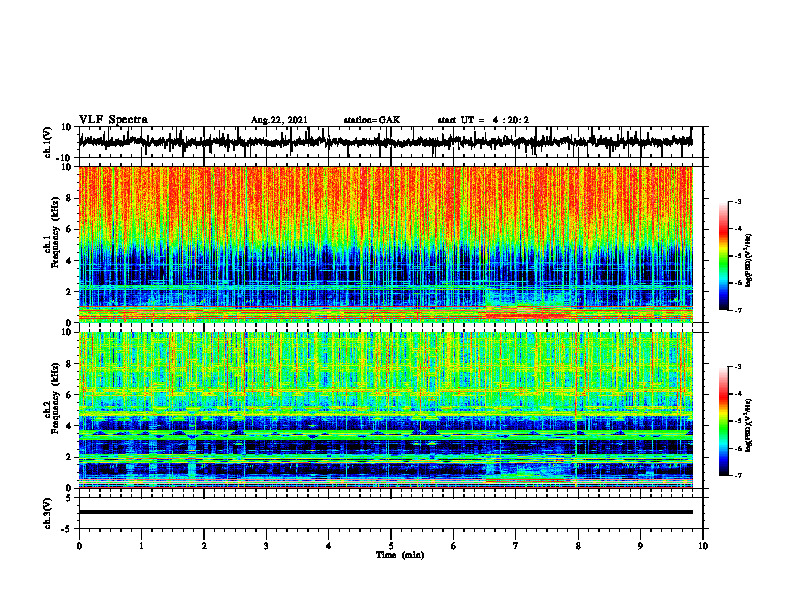The height and width of the screenshot is (612, 792).
Task: Click the "-3" label on the ch.1 color bar
Action: (x=738, y=202)
